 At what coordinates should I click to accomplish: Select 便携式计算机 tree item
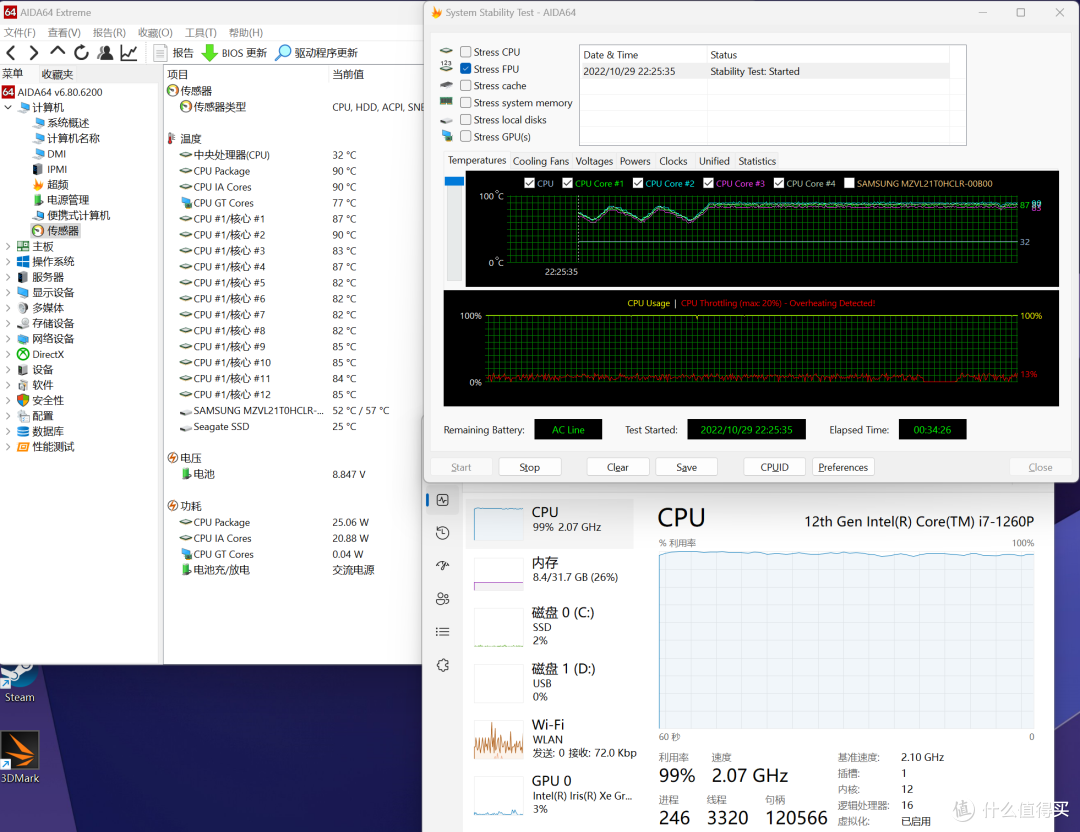click(x=71, y=216)
